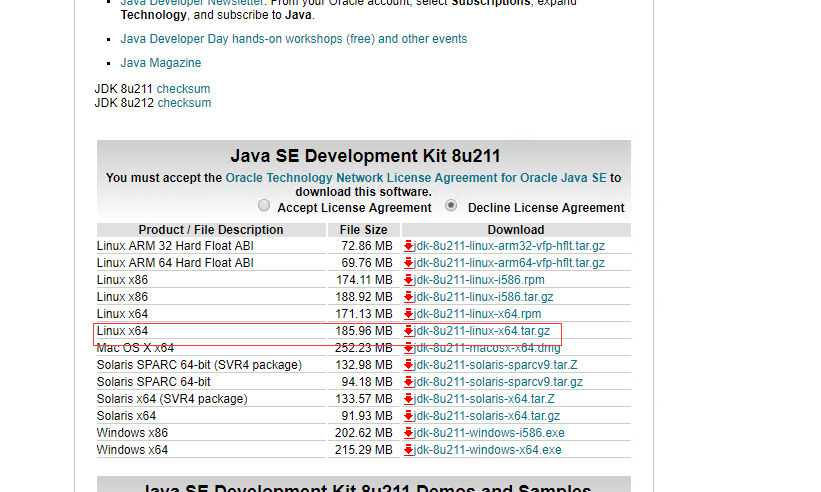Click the 185.96 MB file size cell
Viewport: 821px width, 492px height.
[x=363, y=331]
